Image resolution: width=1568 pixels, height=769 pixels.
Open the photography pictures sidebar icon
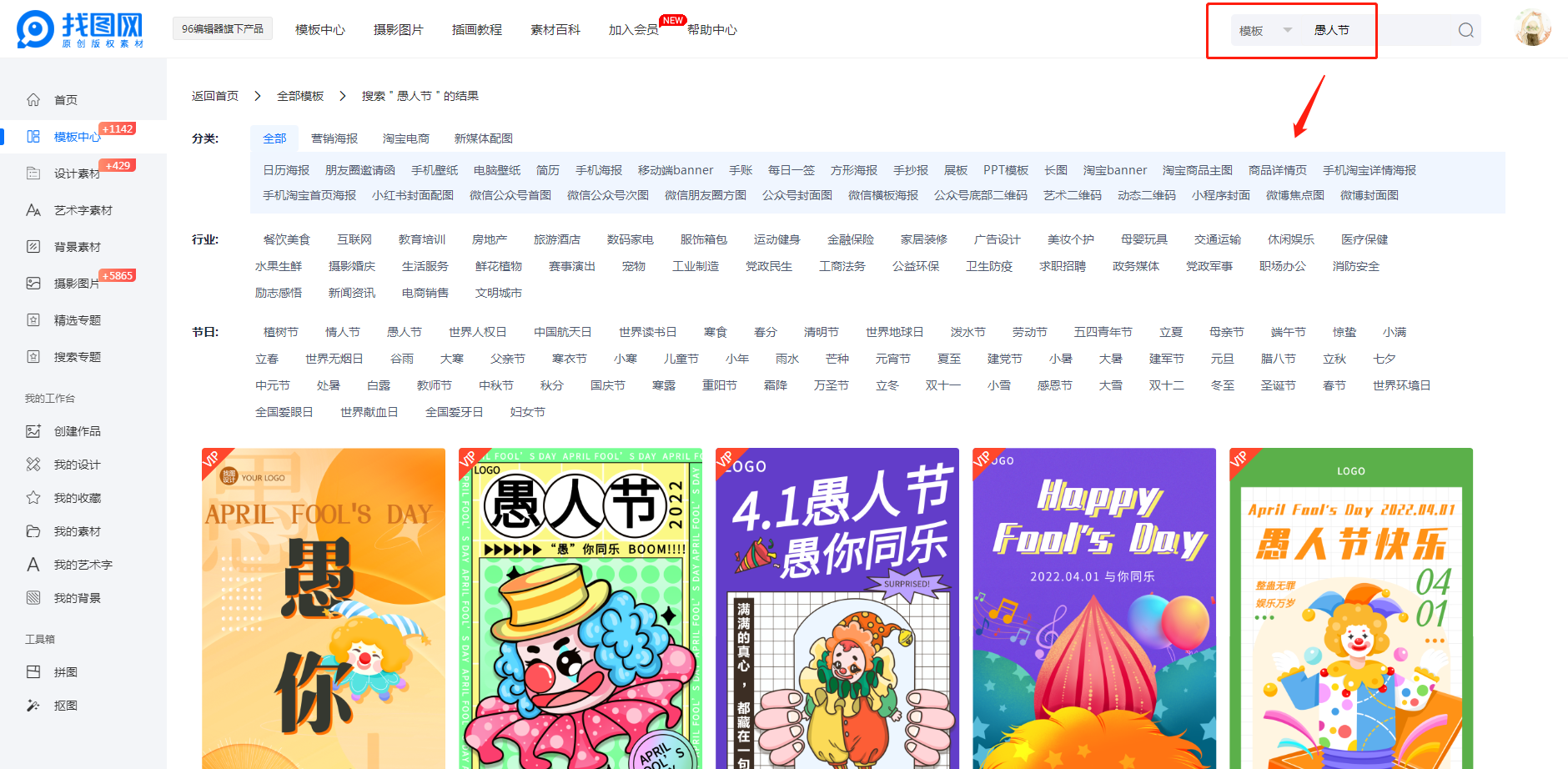[33, 284]
